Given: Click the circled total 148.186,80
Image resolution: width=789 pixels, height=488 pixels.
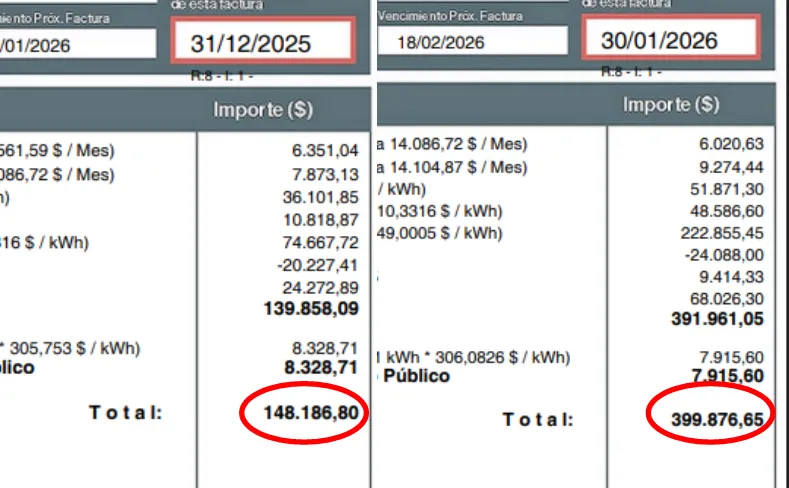Looking at the screenshot, I should pos(310,411).
